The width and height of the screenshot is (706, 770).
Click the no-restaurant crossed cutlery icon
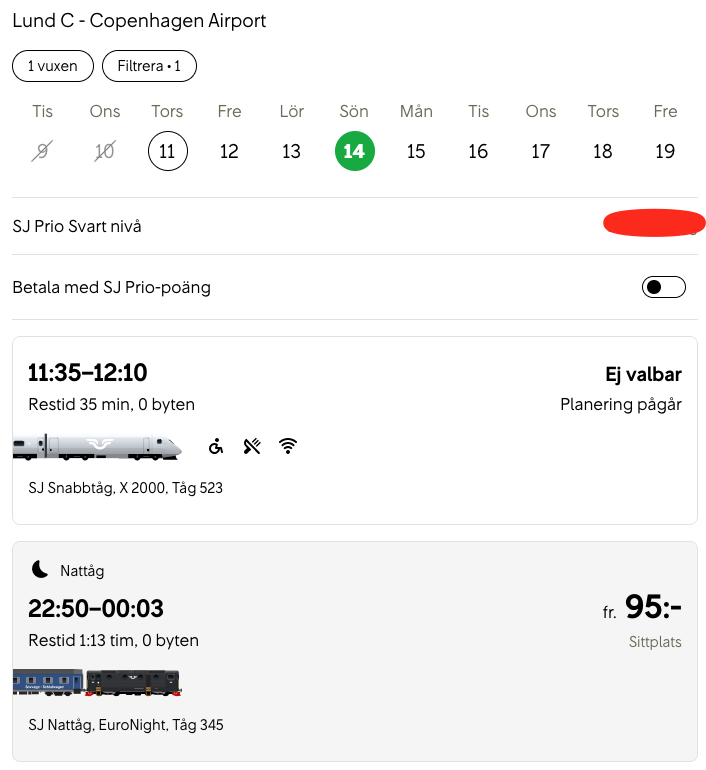pos(252,446)
